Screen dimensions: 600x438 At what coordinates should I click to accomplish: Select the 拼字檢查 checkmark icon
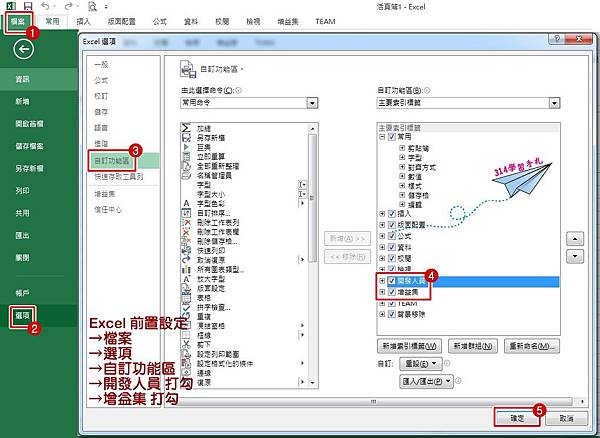(186, 307)
